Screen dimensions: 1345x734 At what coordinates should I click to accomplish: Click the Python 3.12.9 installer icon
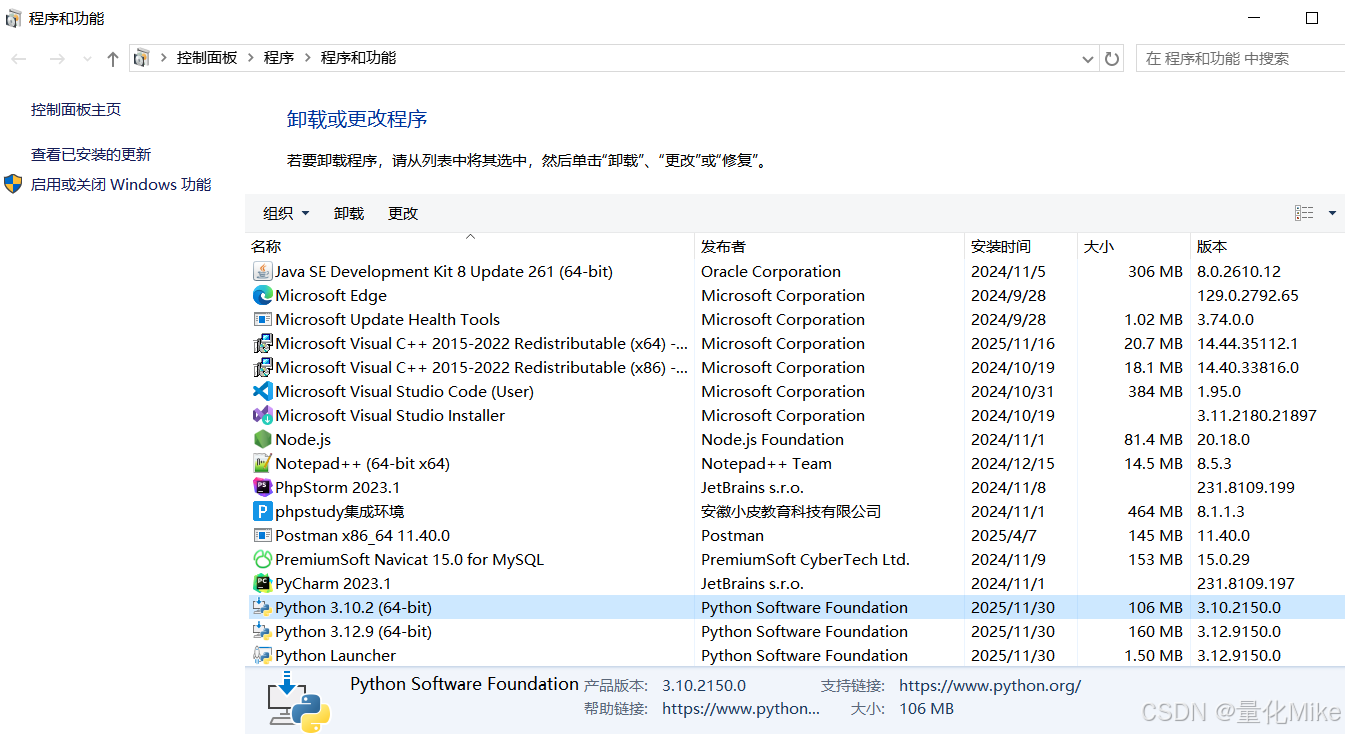pyautogui.click(x=263, y=631)
